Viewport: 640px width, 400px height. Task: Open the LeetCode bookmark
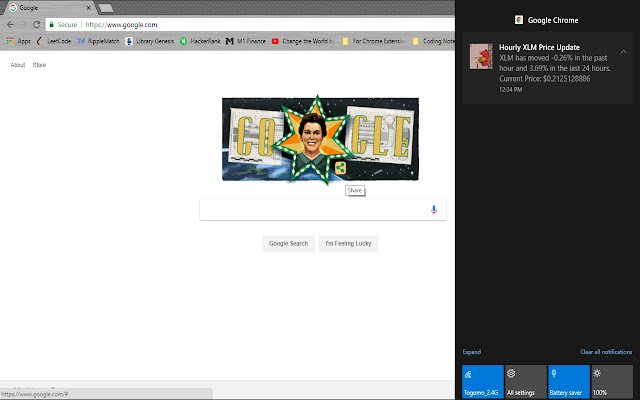point(54,41)
